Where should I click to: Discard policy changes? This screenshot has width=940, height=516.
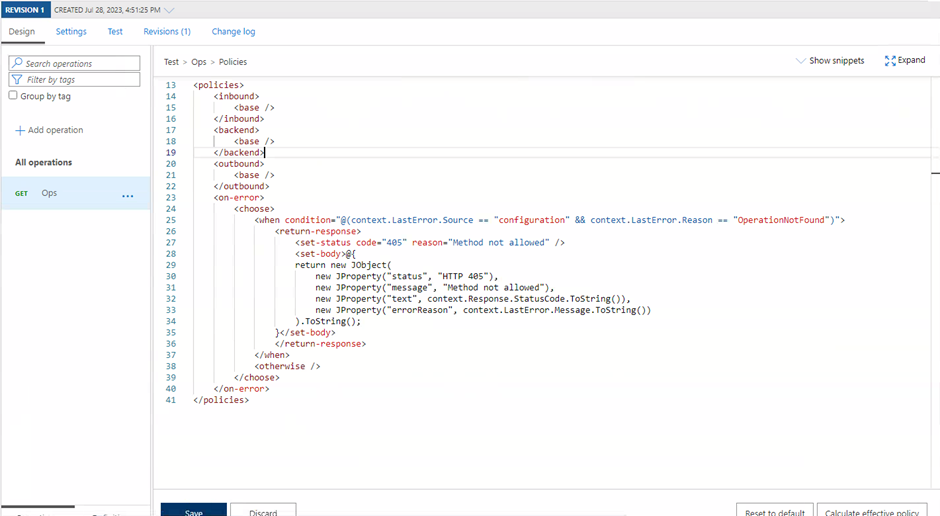(x=263, y=510)
